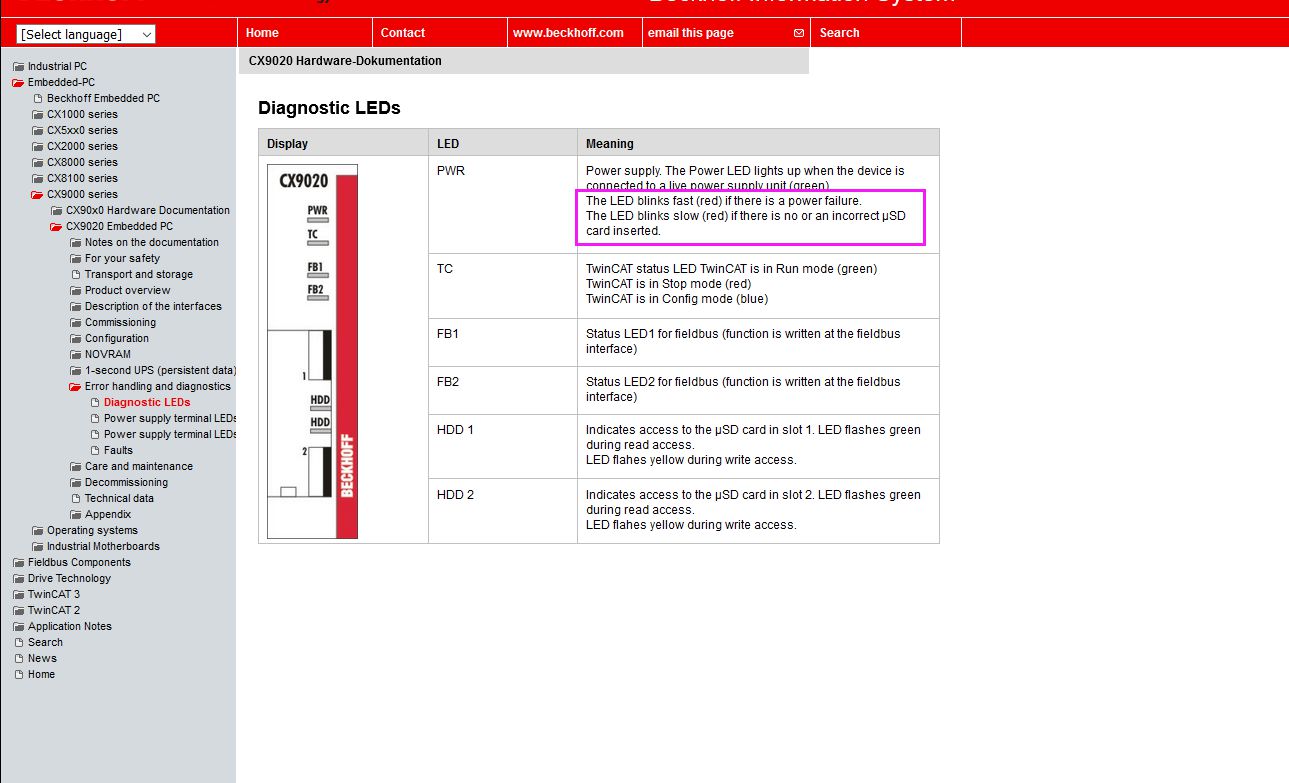Open the News entry in the sidebar tree
This screenshot has height=783, width=1289.
42,659
